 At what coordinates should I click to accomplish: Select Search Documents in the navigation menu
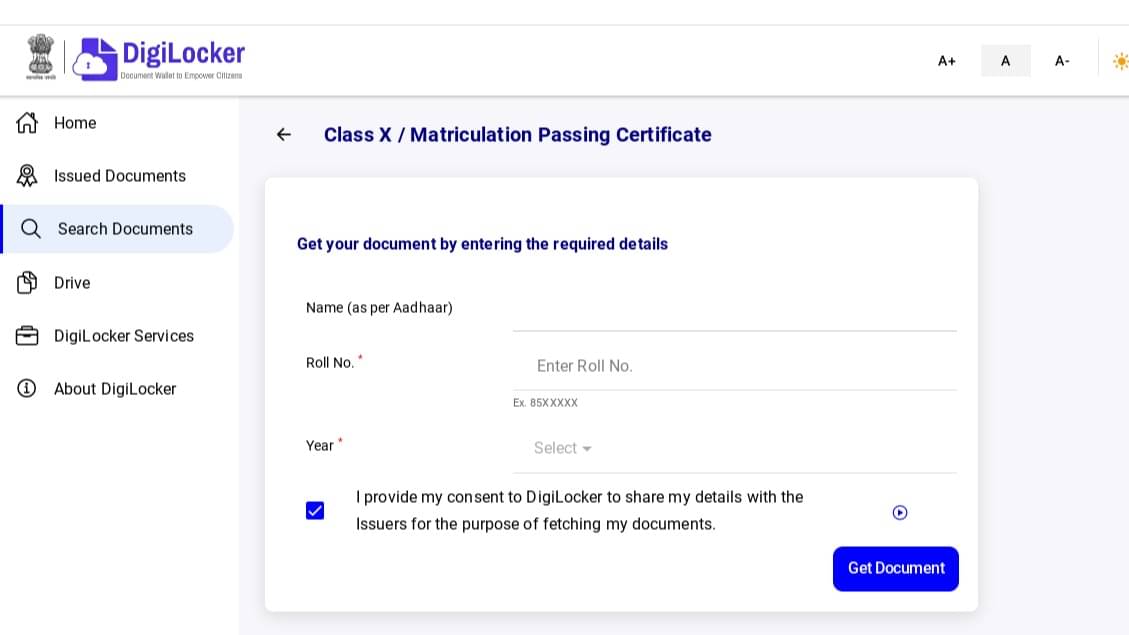pyautogui.click(x=125, y=229)
